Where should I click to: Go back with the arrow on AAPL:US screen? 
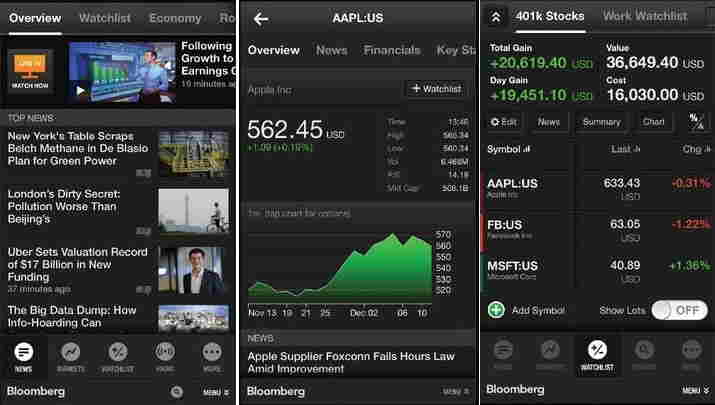point(261,19)
